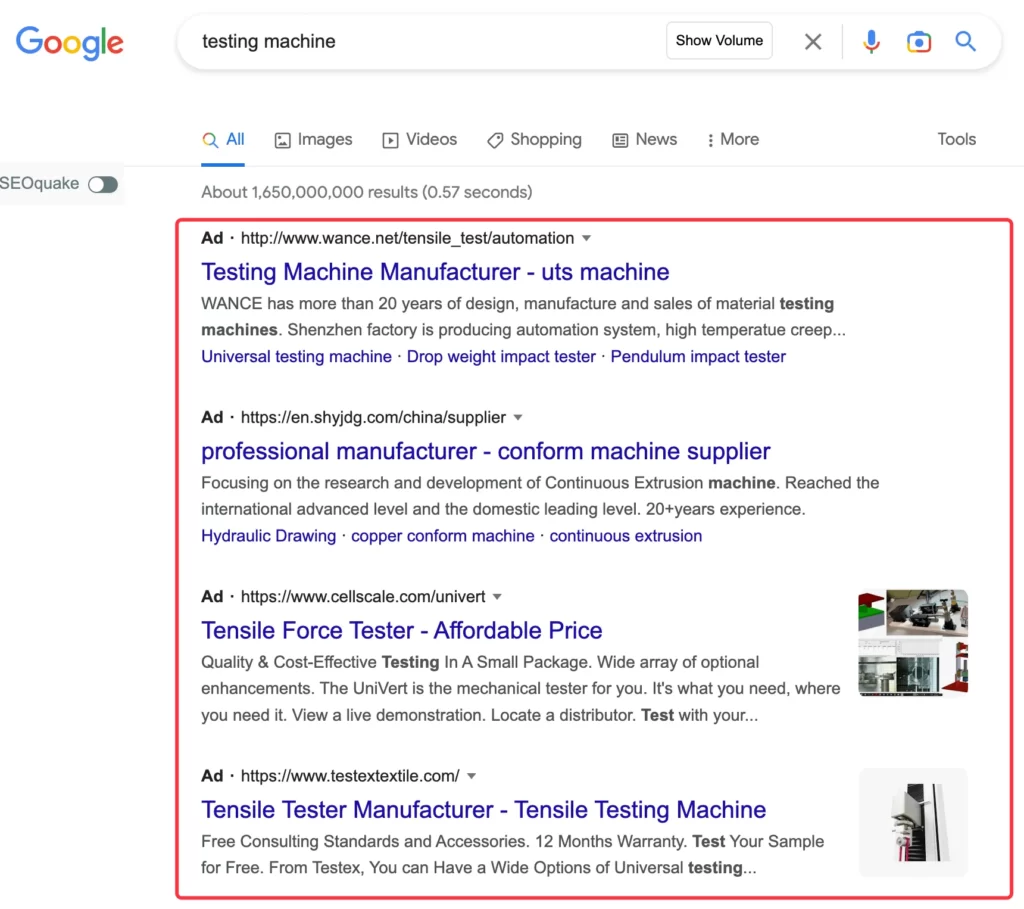This screenshot has width=1024, height=909.
Task: Expand the More menu
Action: [733, 140]
